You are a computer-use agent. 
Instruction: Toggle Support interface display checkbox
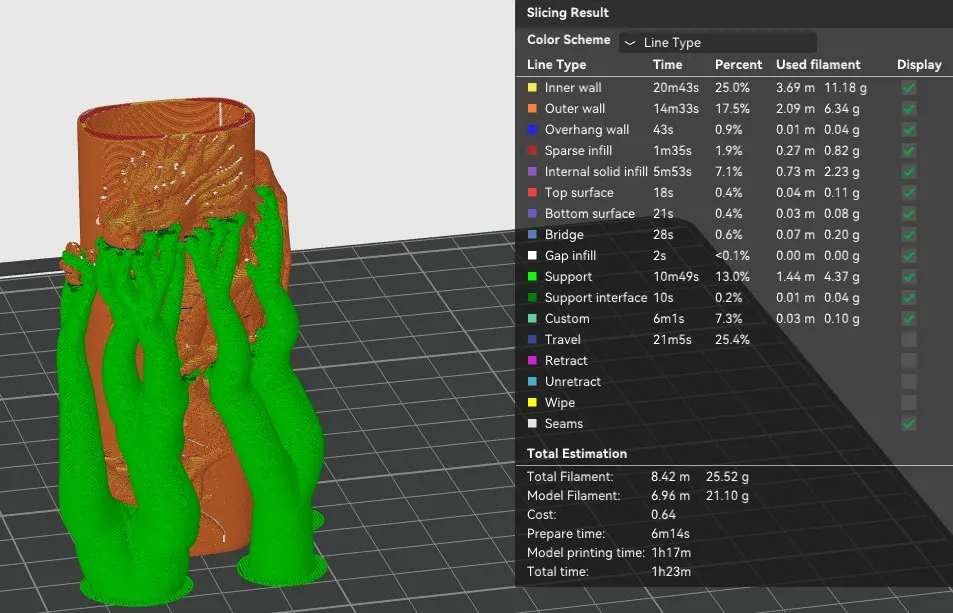[909, 298]
